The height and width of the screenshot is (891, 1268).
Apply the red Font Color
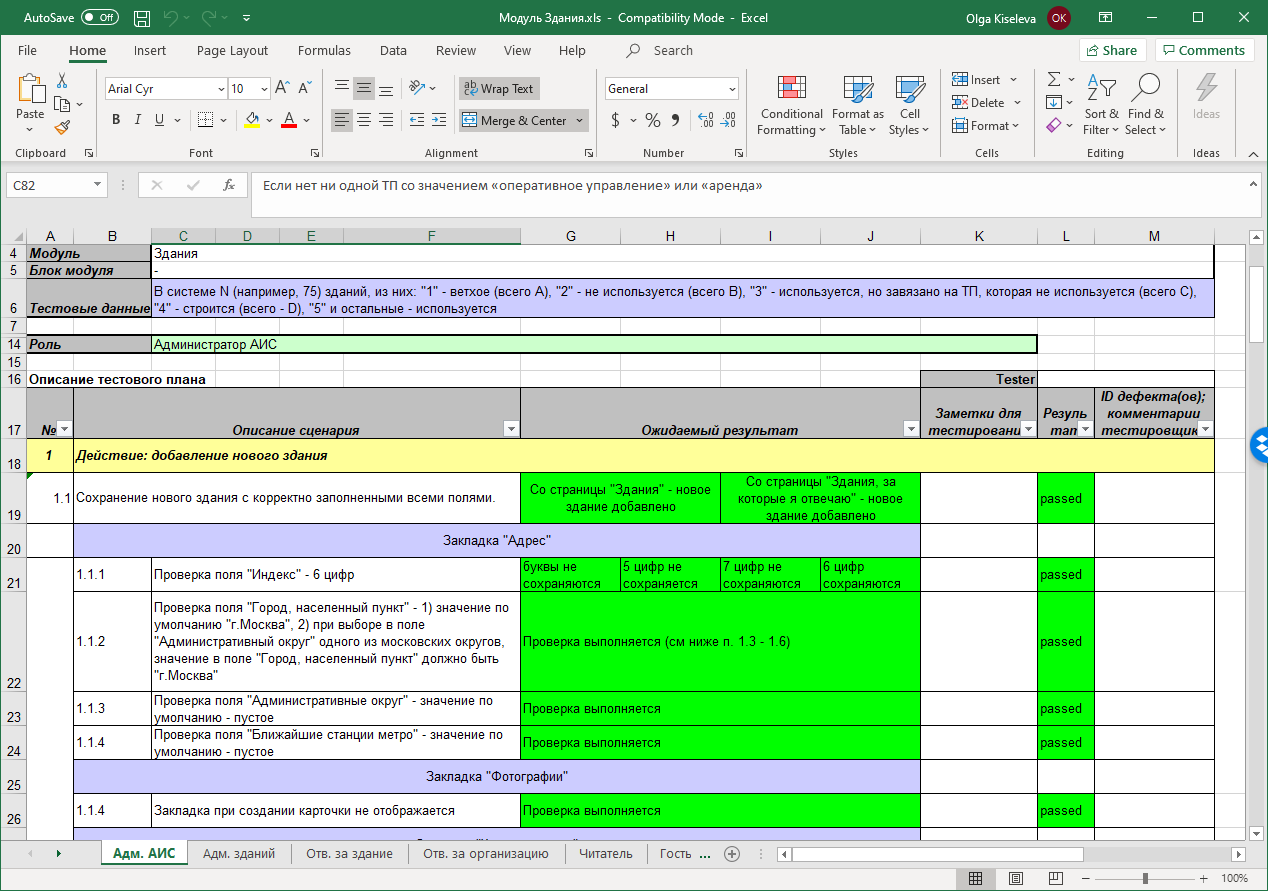click(289, 120)
